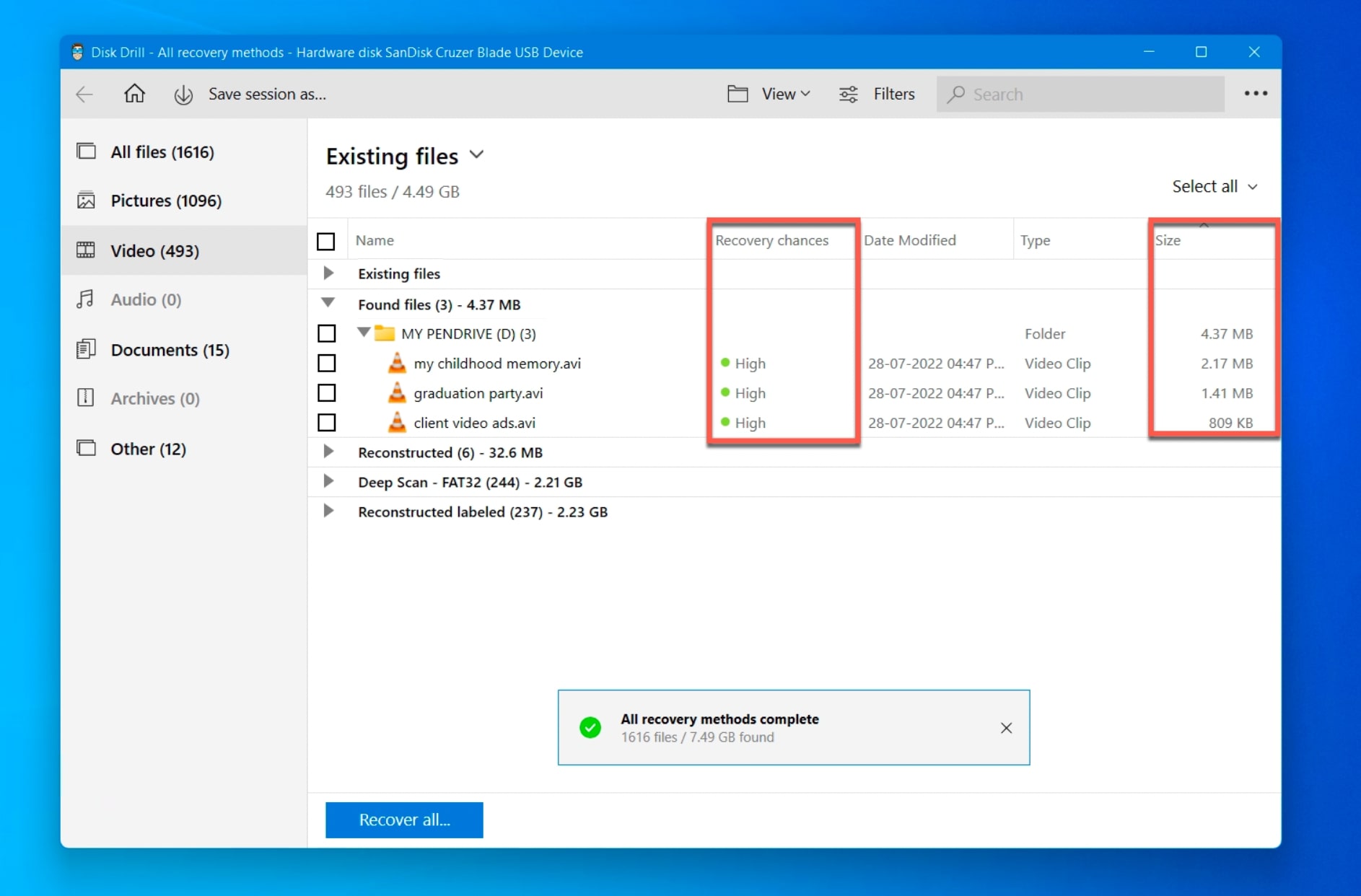Click the View folder icon
1361x896 pixels.
(x=737, y=94)
